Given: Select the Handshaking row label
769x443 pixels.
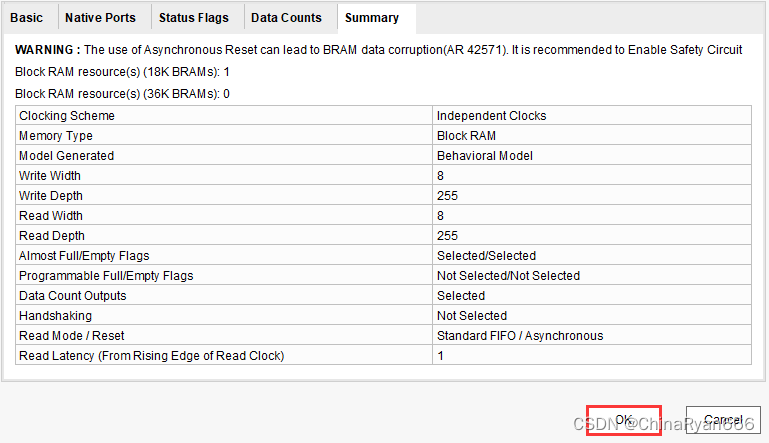Looking at the screenshot, I should [x=55, y=316].
